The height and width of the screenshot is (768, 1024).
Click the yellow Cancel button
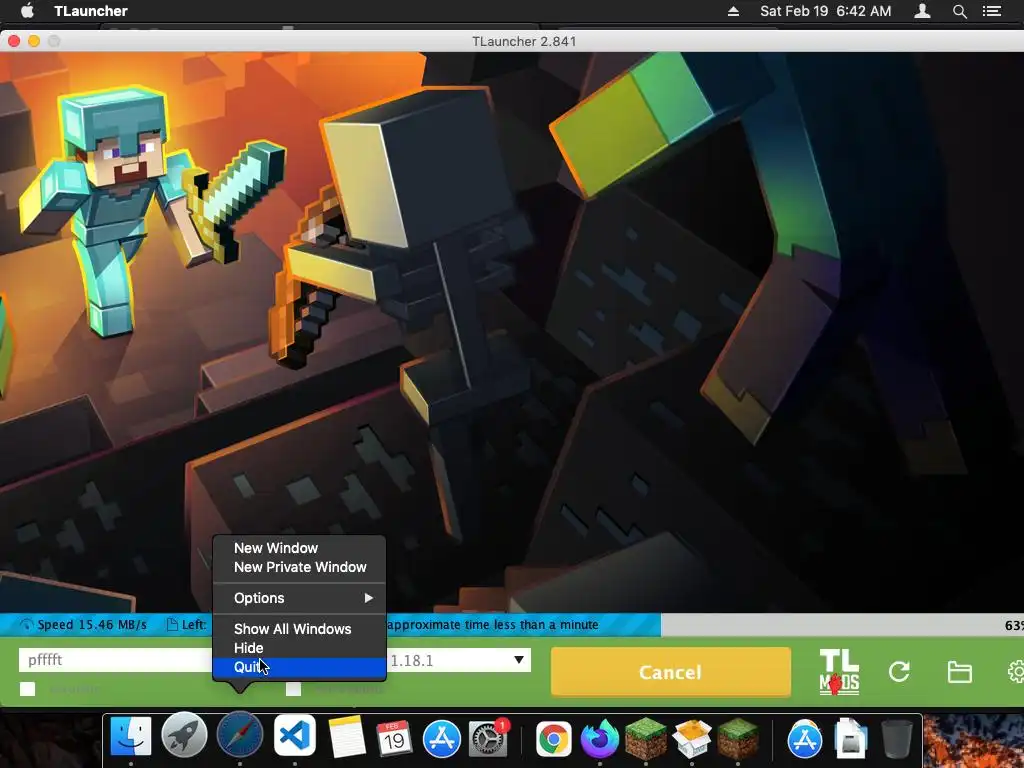[x=671, y=672]
